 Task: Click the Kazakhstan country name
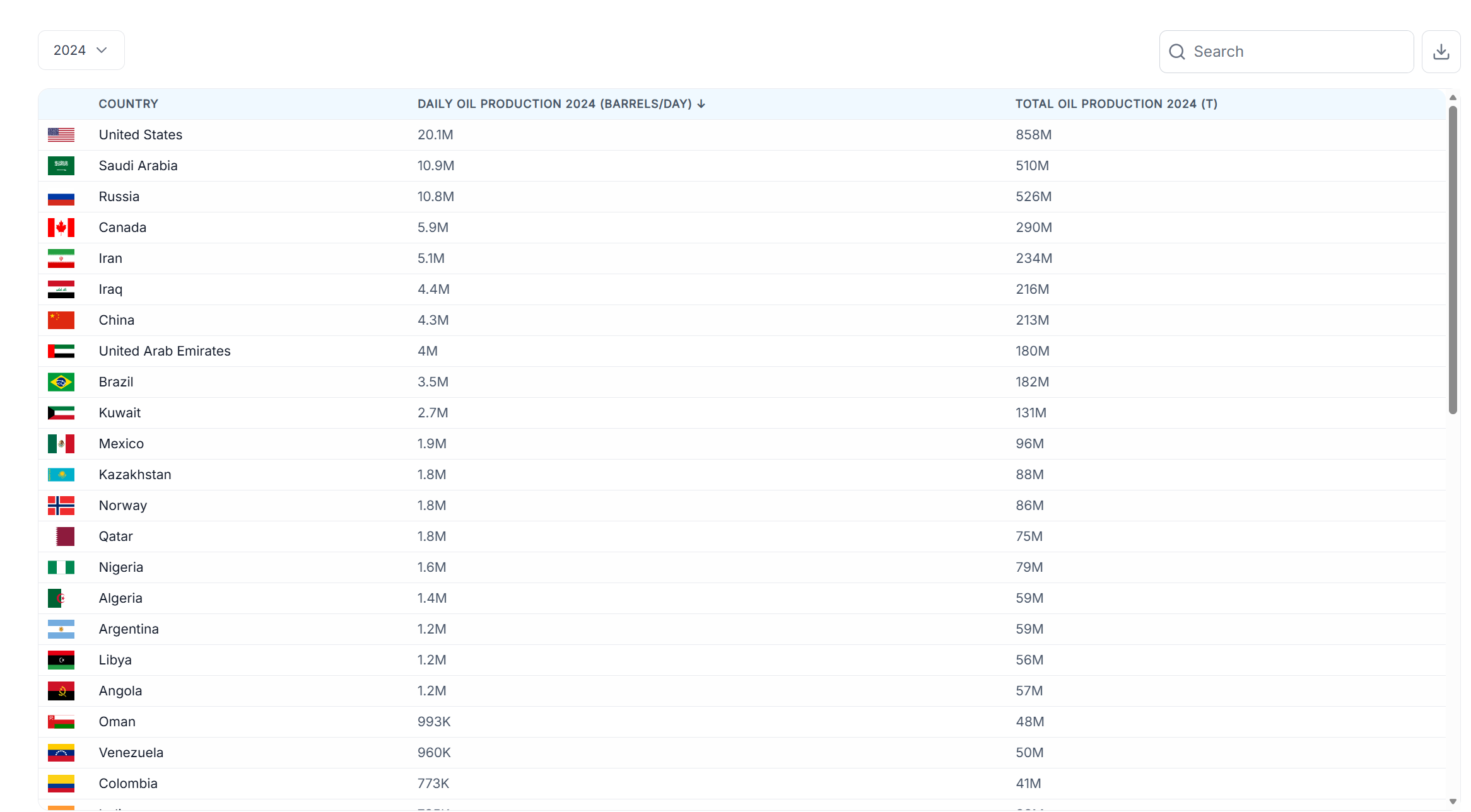[x=135, y=475]
